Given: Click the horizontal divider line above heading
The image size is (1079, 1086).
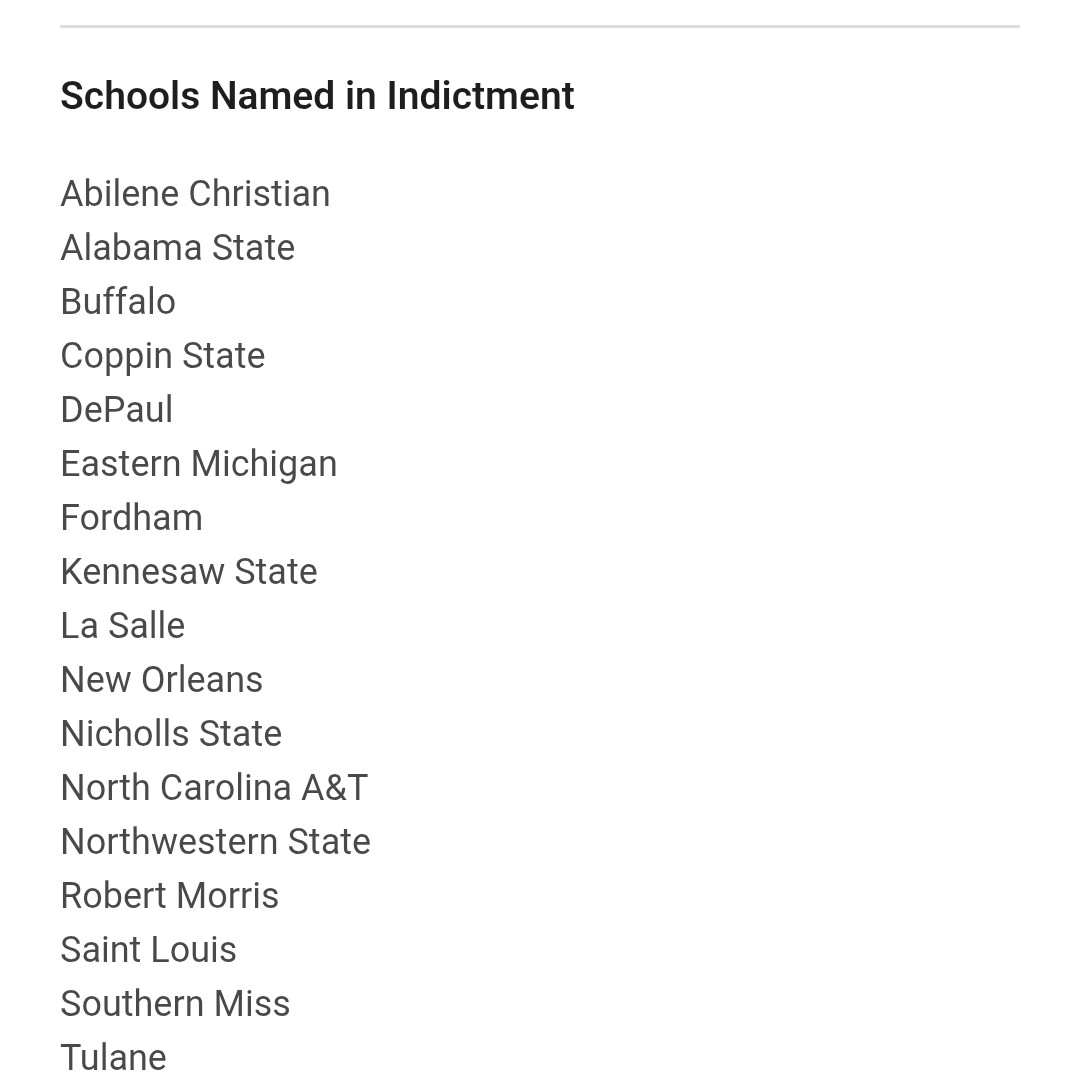Looking at the screenshot, I should click(x=539, y=26).
